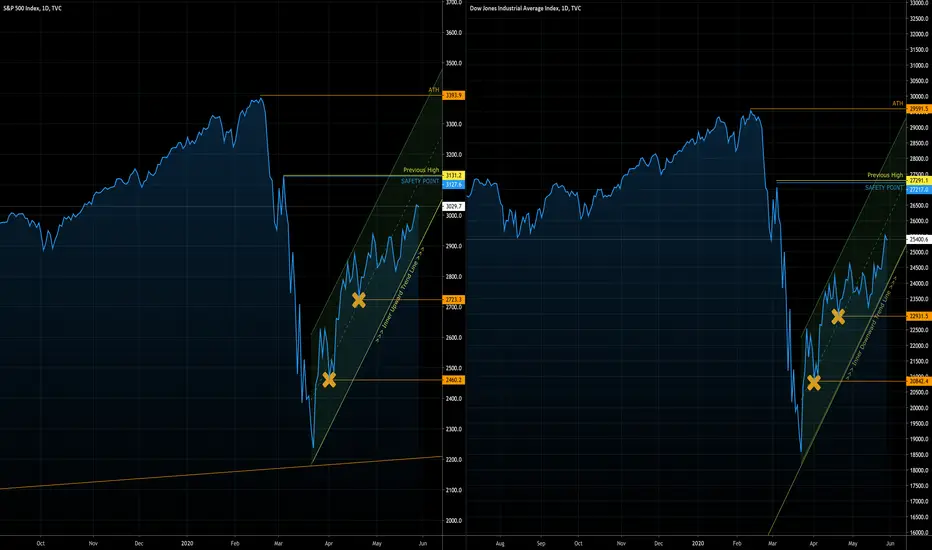Click the Aug date on the Dow Jones time axis
Image resolution: width=932 pixels, height=550 pixels.
[500, 543]
